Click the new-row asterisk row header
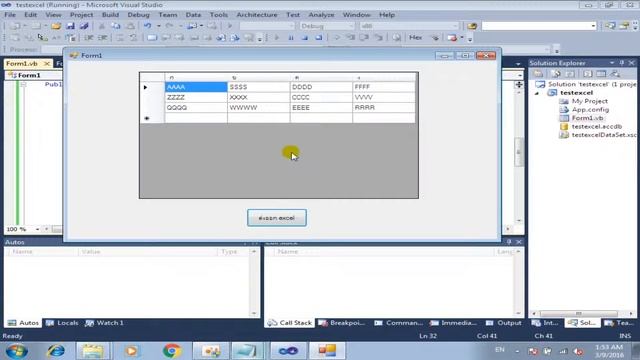This screenshot has width=640, height=360. [152, 118]
